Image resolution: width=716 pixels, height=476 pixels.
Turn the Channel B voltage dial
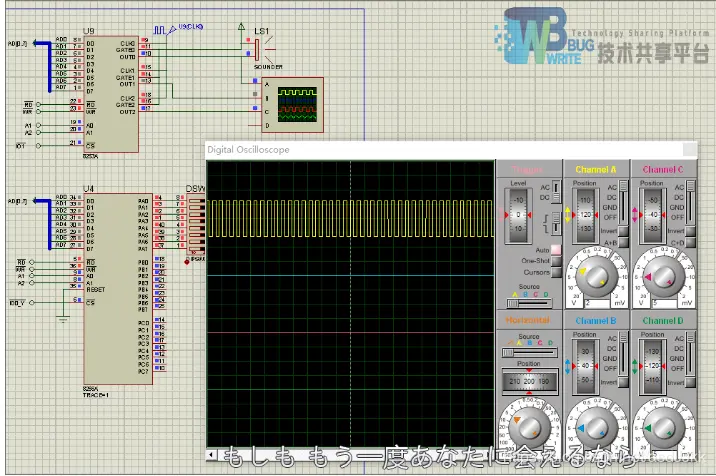pyautogui.click(x=595, y=428)
